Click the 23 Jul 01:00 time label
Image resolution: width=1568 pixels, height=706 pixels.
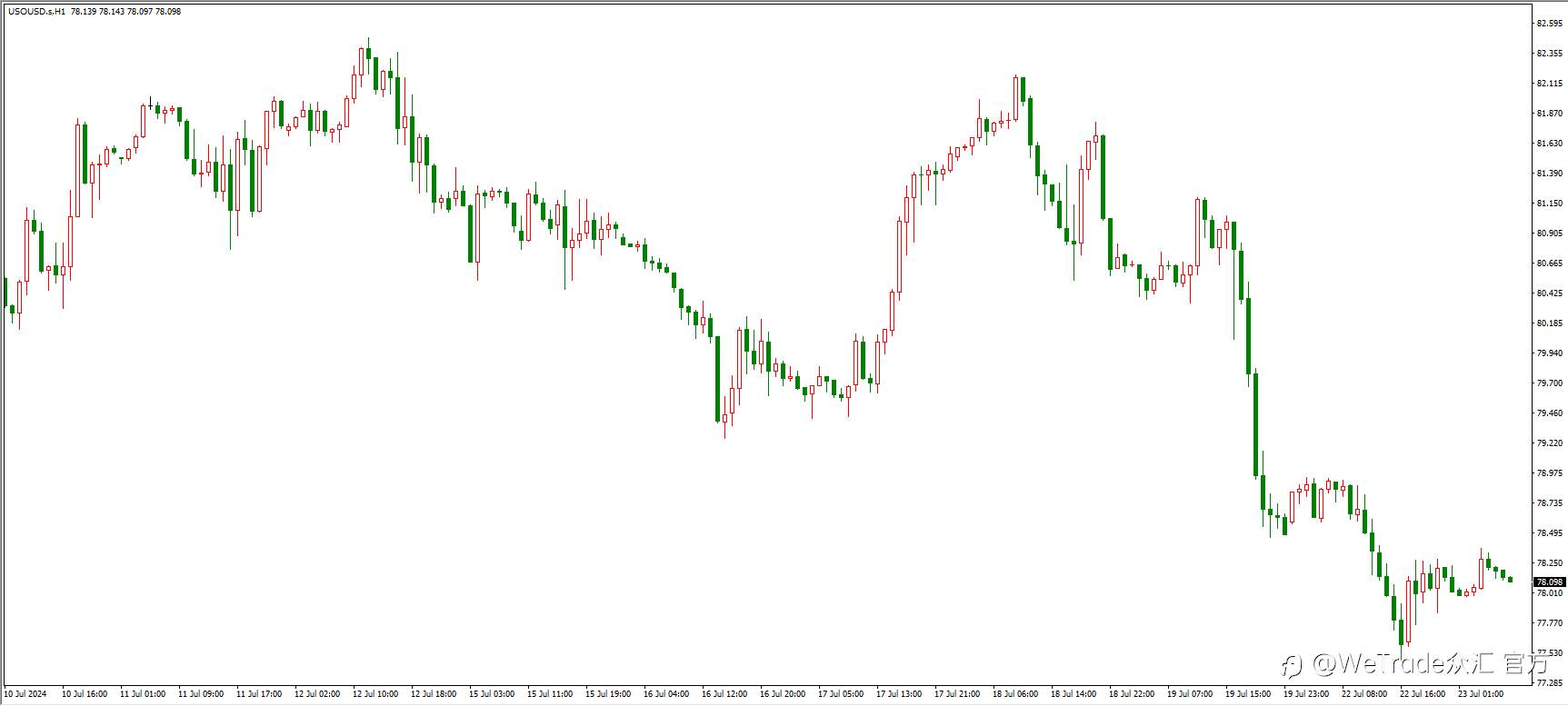pyautogui.click(x=1481, y=694)
